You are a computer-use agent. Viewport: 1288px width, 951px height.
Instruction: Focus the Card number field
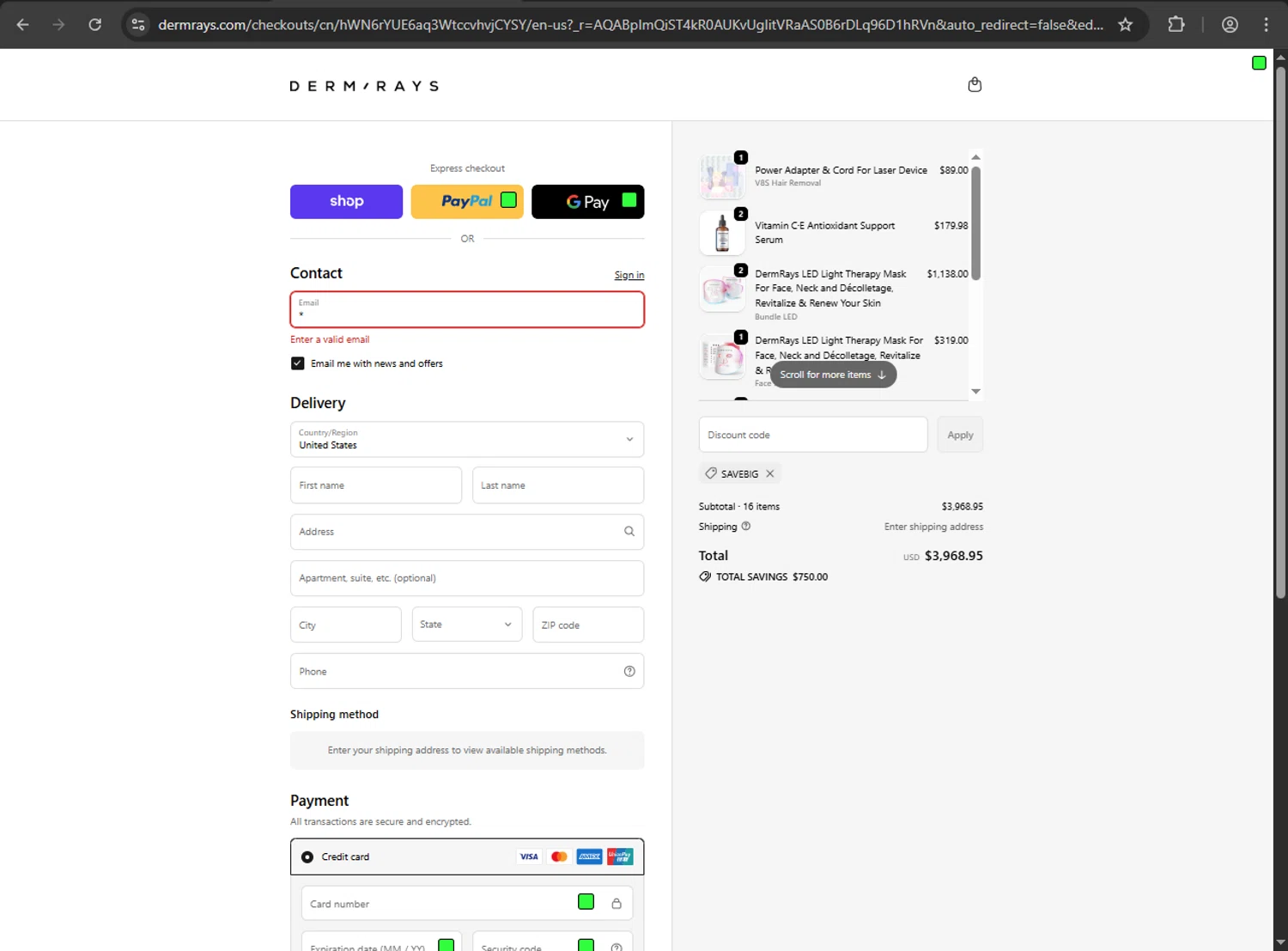coord(467,904)
